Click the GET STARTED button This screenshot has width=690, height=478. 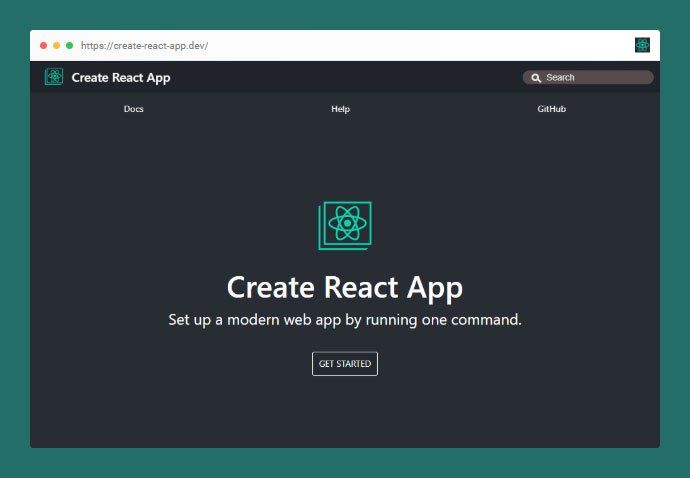345,364
